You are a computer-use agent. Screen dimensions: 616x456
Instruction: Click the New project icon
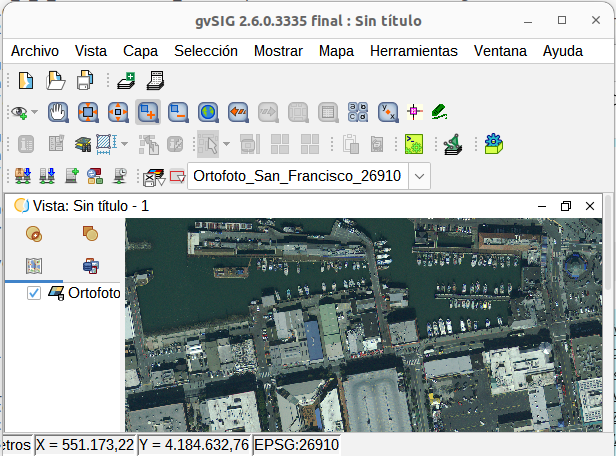[27, 81]
